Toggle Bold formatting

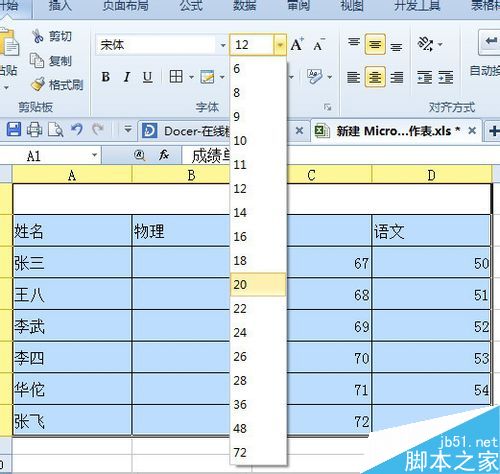(x=106, y=77)
